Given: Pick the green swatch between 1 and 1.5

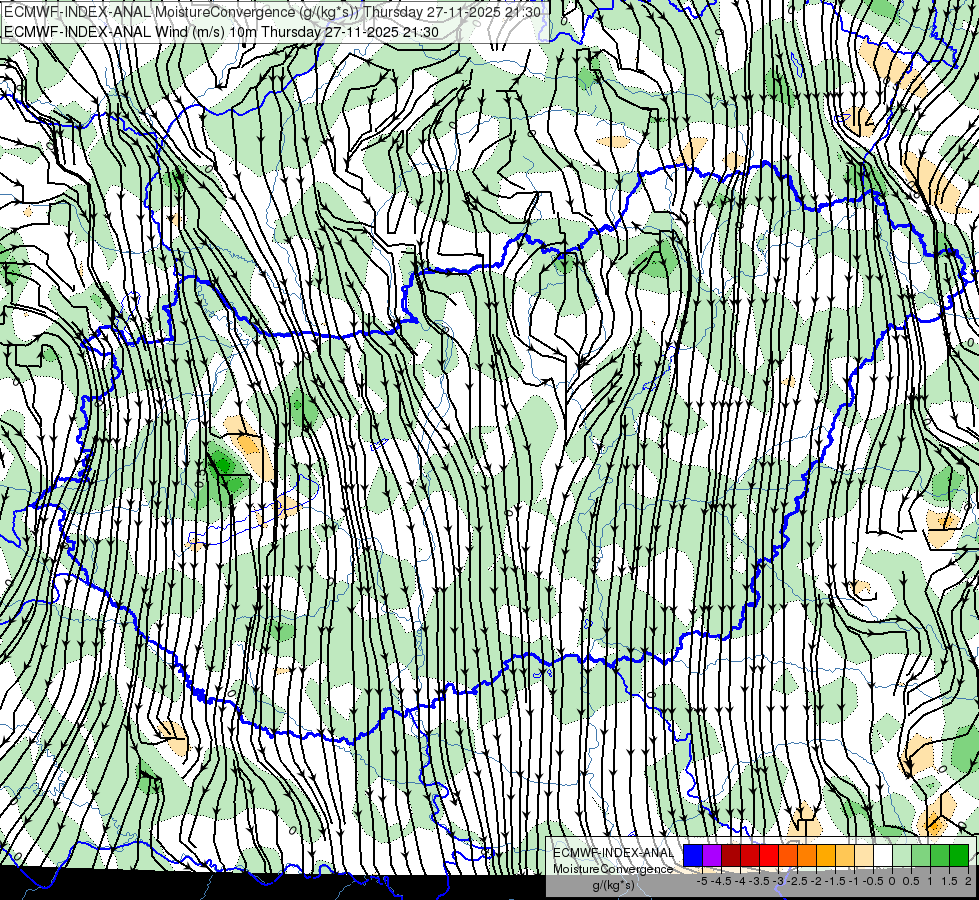Looking at the screenshot, I should click(940, 855).
